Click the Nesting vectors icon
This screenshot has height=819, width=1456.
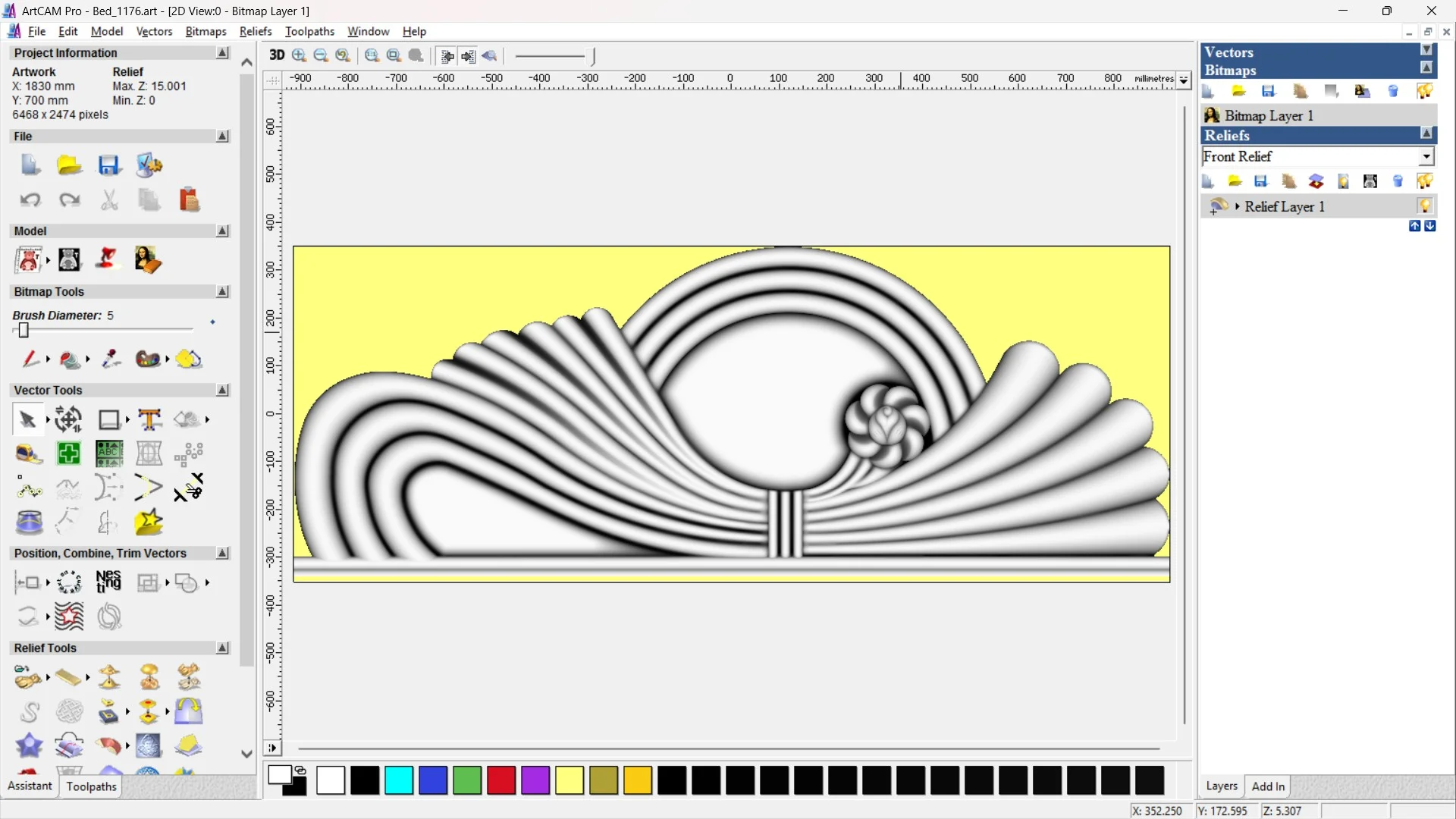pos(108,582)
